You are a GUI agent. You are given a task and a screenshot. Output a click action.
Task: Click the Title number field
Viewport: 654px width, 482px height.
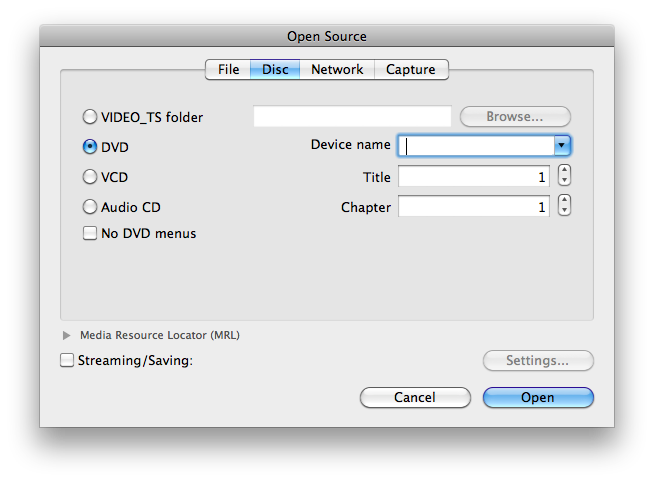click(473, 177)
